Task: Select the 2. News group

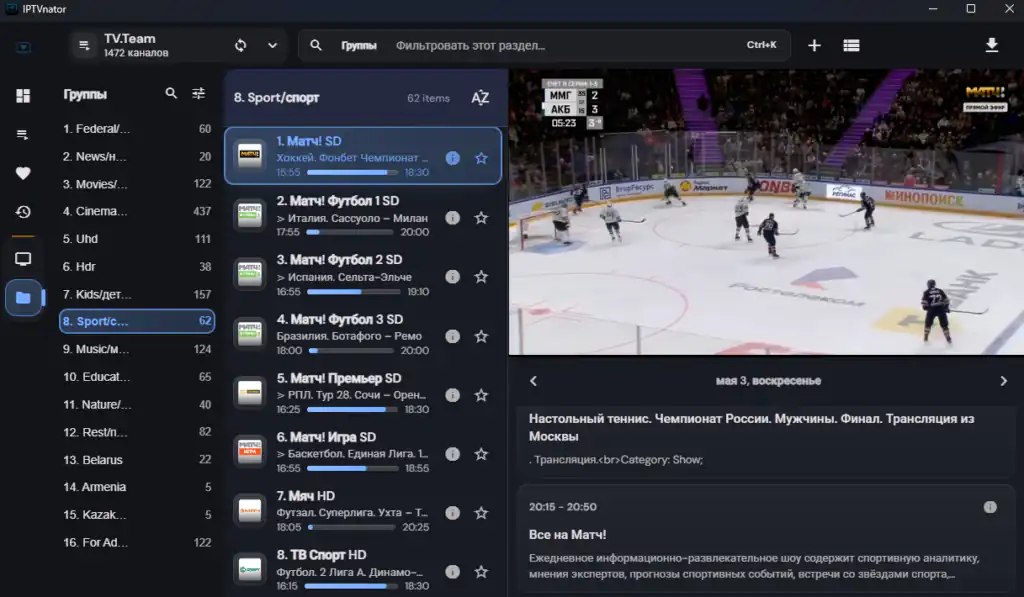Action: pos(137,157)
